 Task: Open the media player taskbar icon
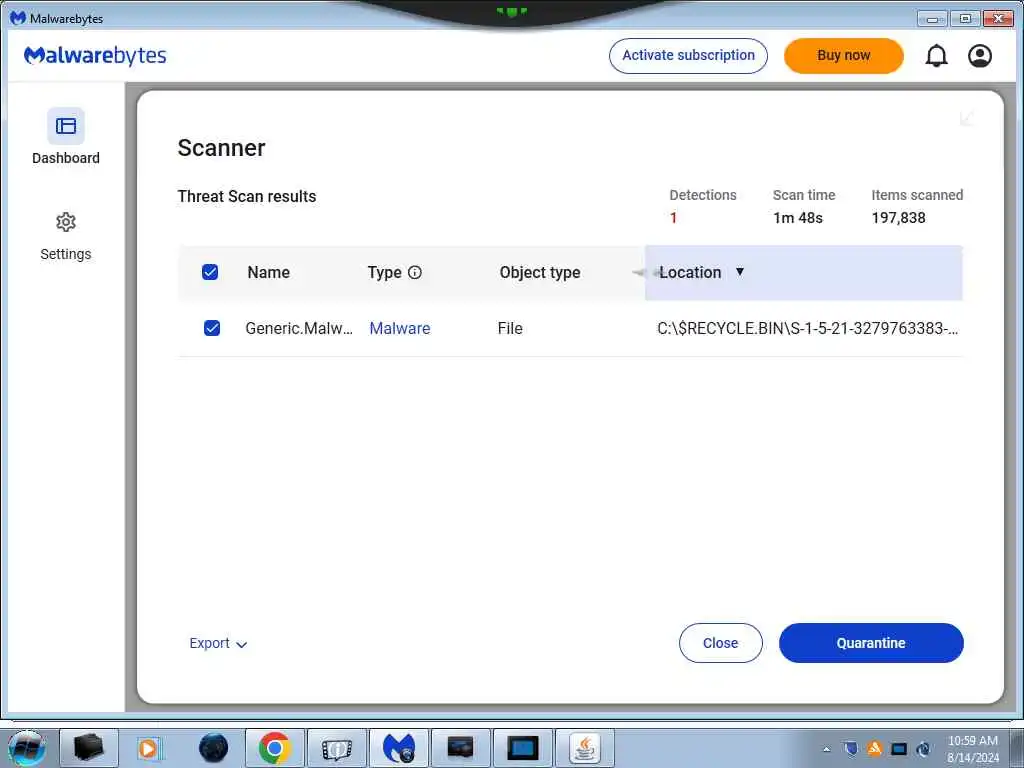(x=150, y=748)
